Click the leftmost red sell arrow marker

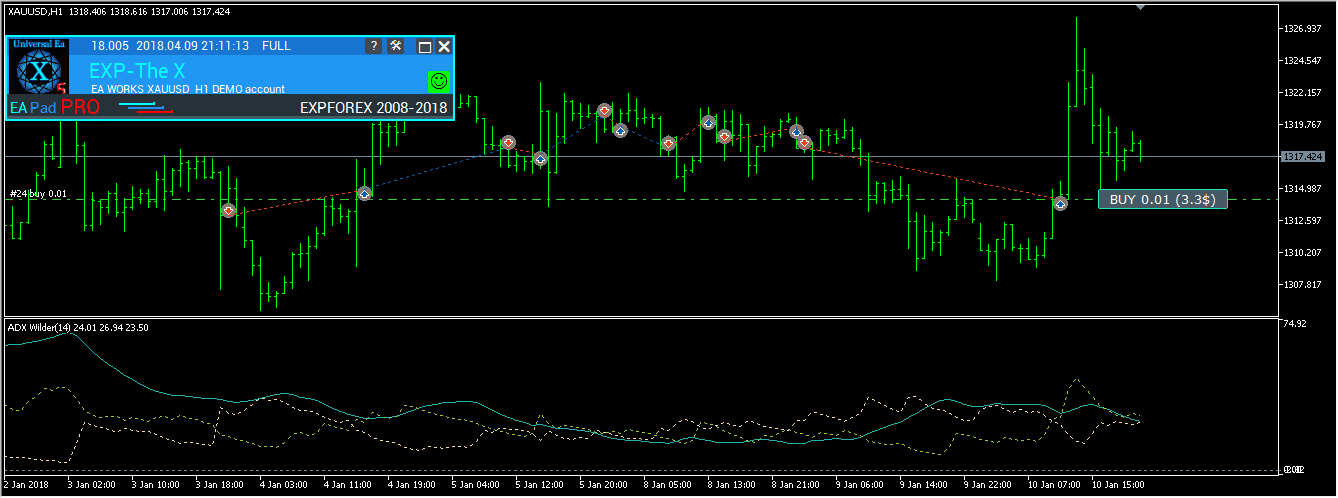click(229, 211)
